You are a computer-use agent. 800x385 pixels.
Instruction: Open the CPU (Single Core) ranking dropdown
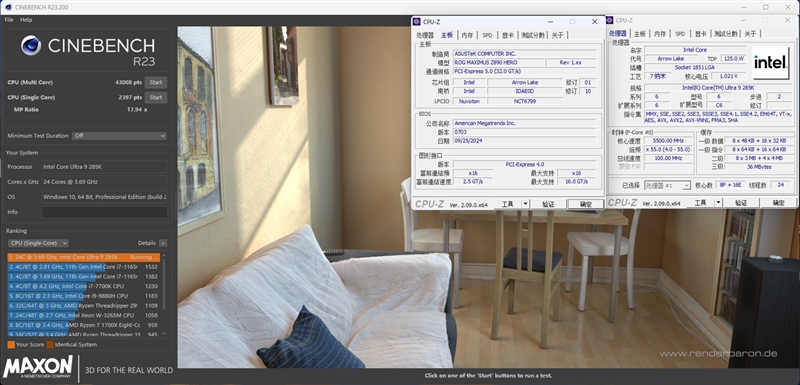click(x=38, y=243)
